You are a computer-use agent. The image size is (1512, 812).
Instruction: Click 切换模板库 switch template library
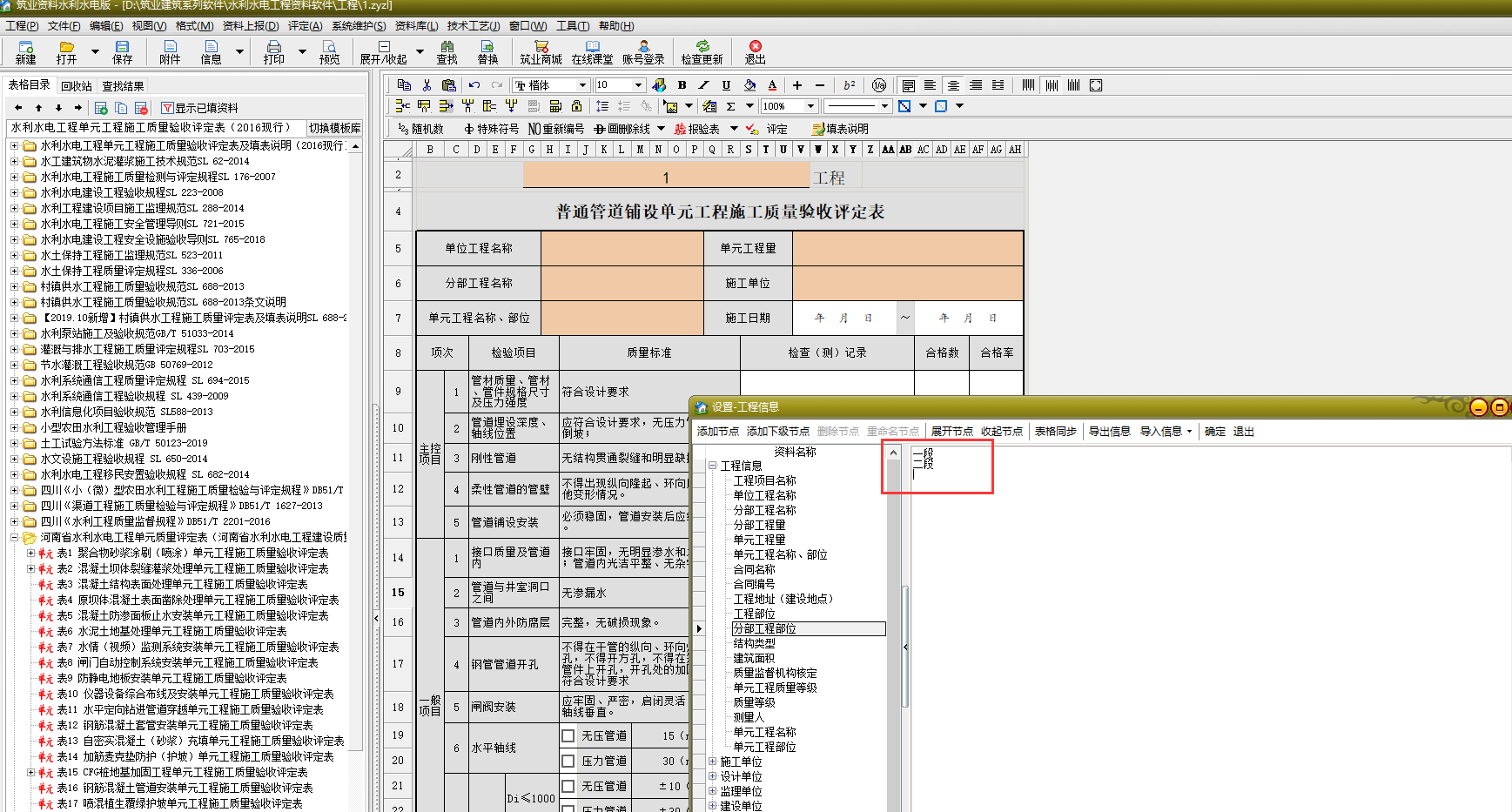tap(335, 128)
